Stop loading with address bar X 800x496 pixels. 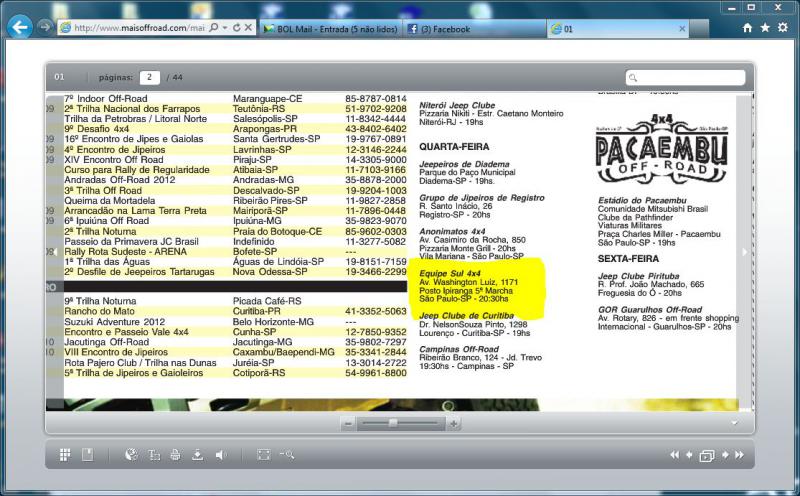pos(248,28)
